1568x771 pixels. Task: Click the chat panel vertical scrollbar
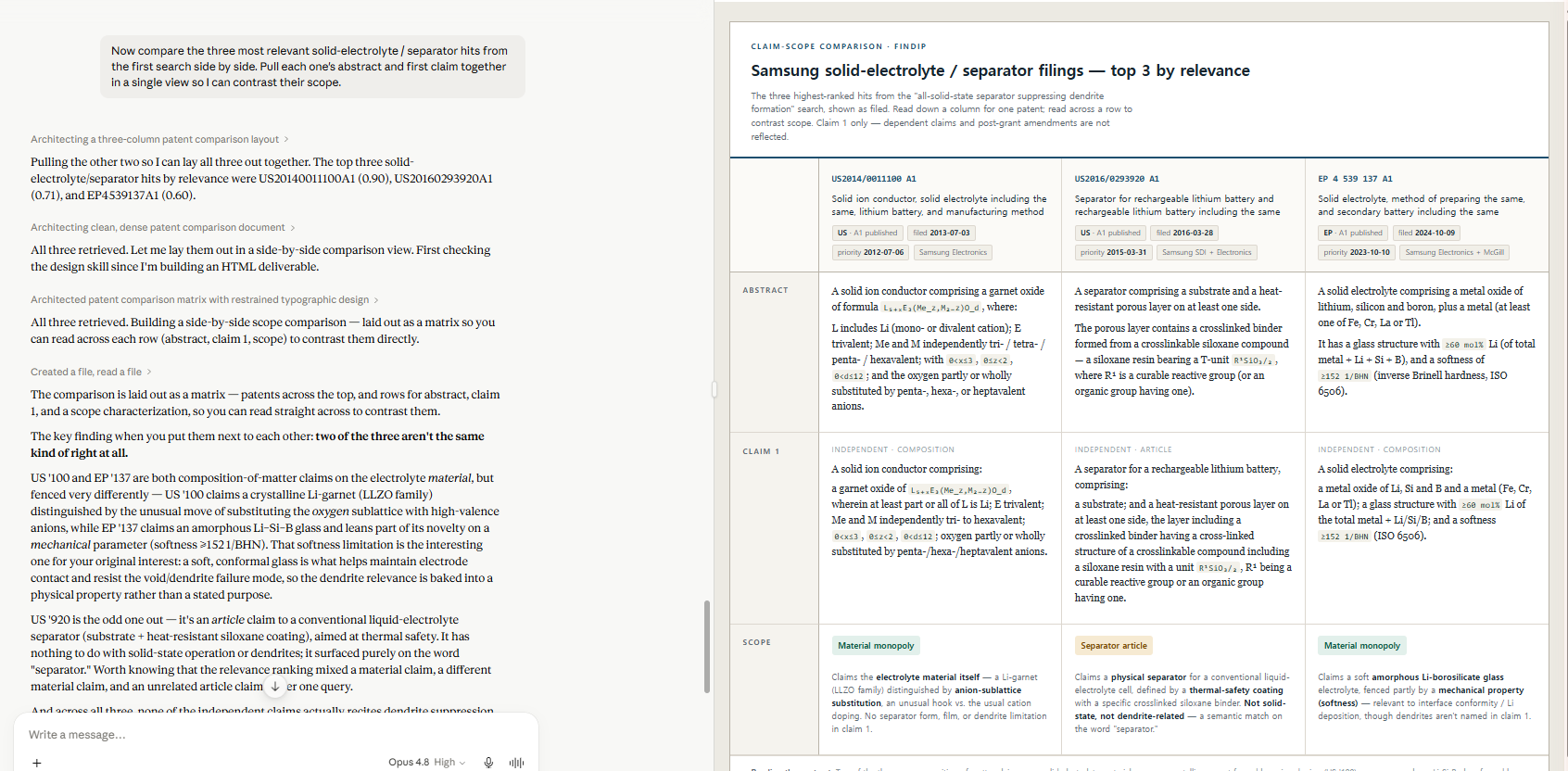[x=707, y=647]
